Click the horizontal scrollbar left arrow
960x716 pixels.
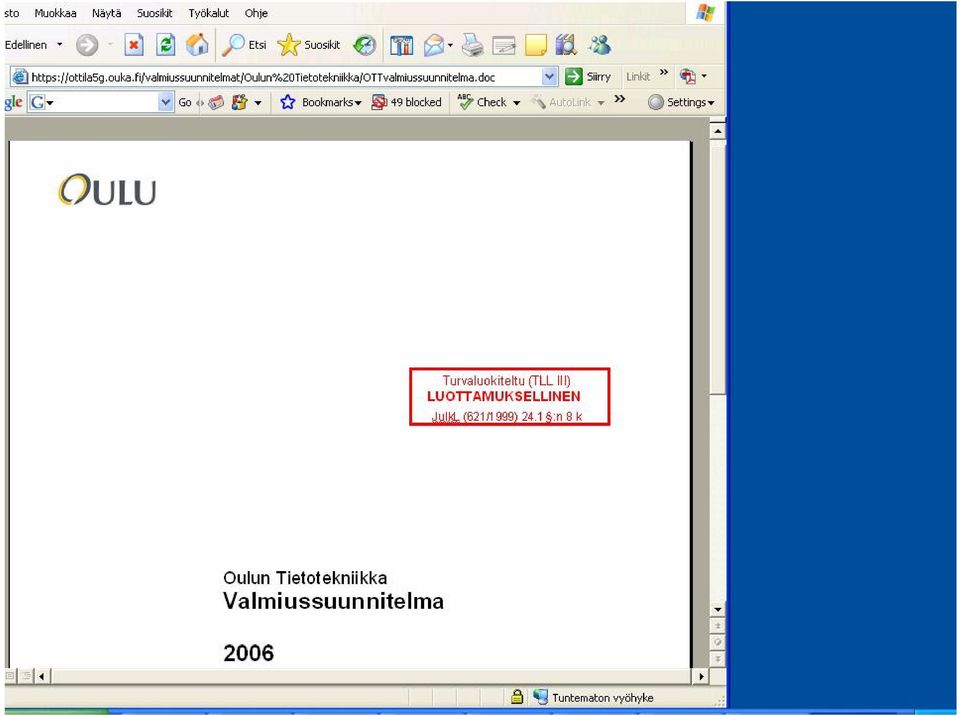click(42, 676)
